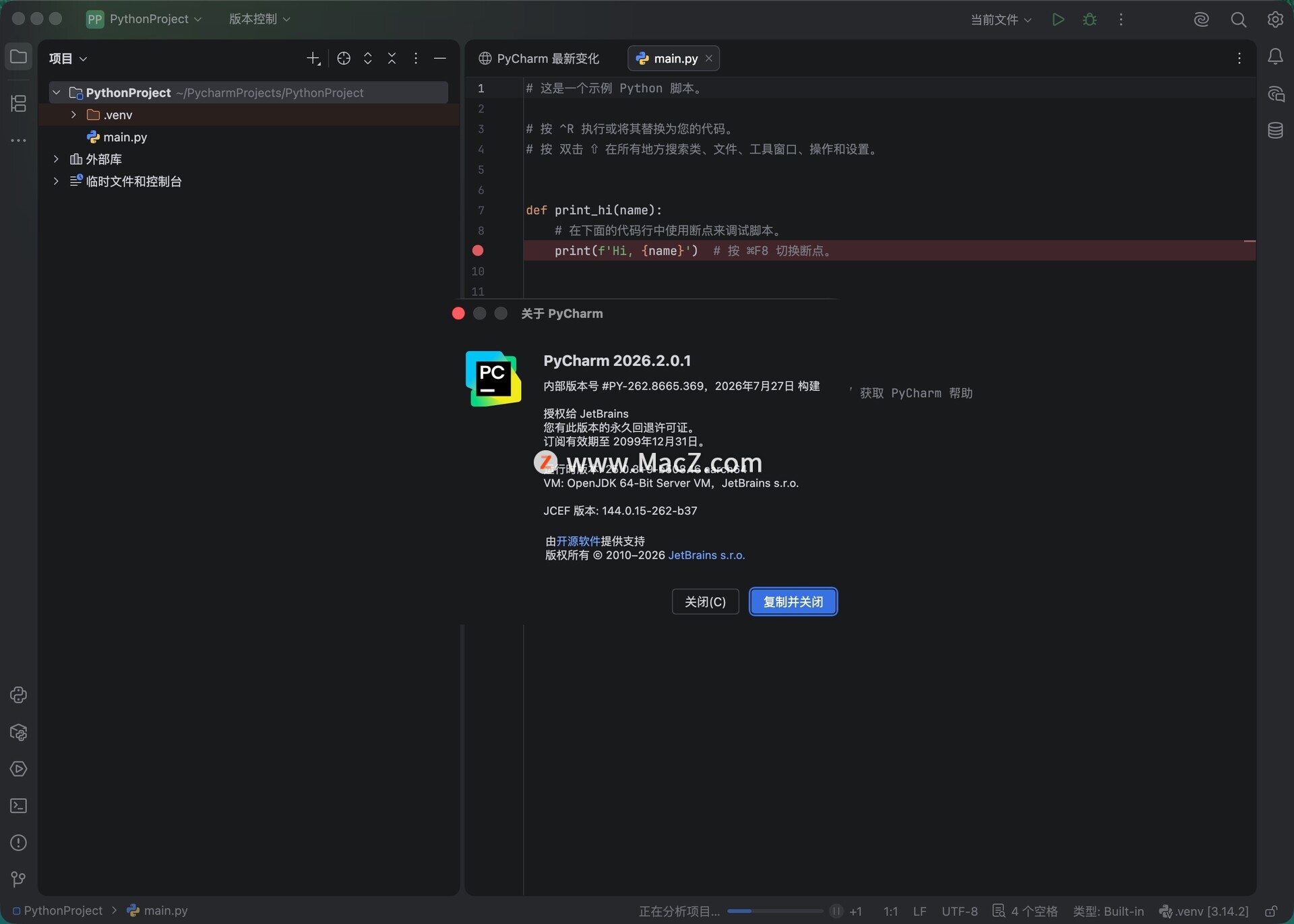Open interpreter selector .venv [3.14.2]

click(x=1204, y=911)
